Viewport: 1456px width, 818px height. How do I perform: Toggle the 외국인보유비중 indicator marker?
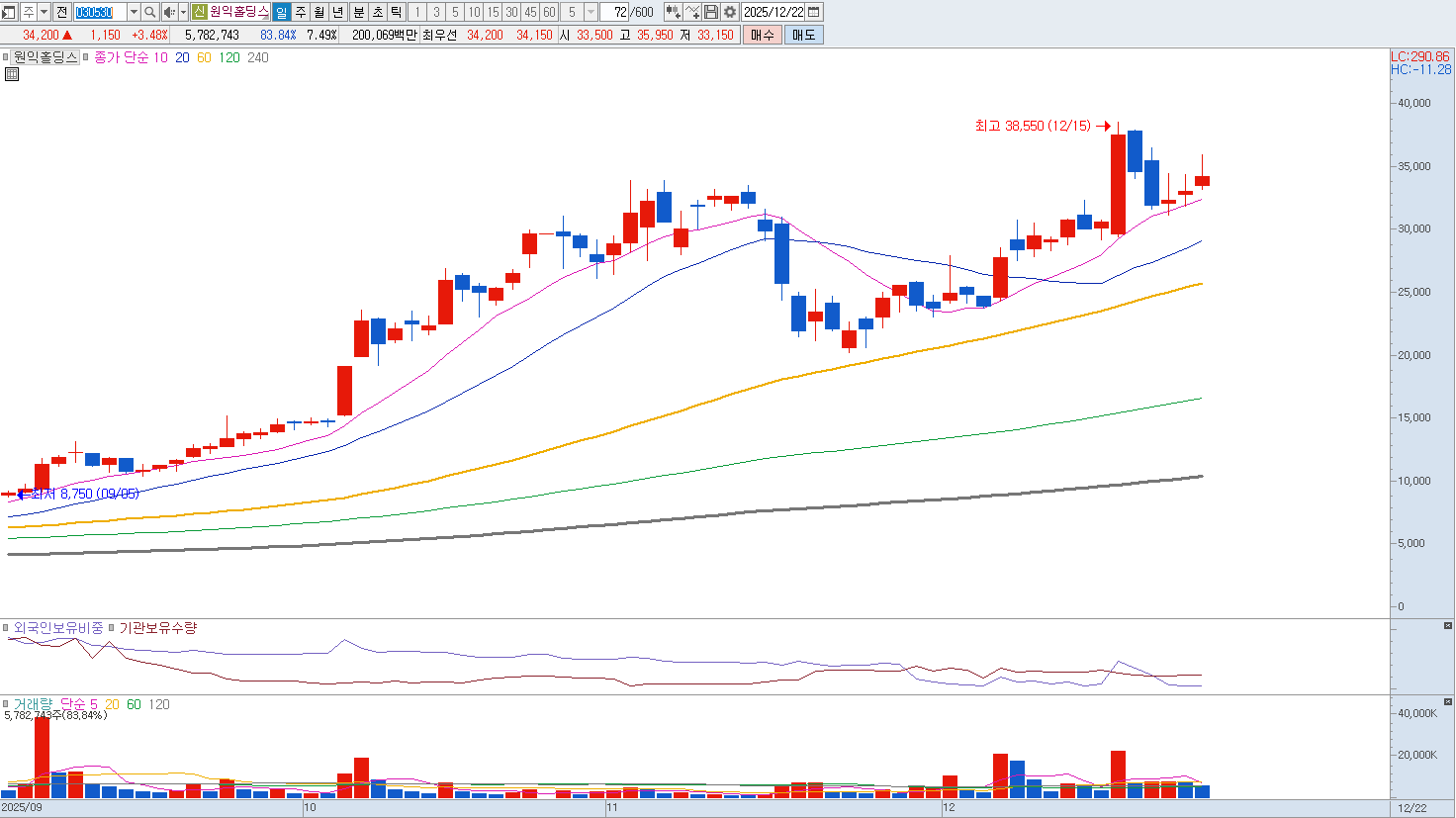6,628
